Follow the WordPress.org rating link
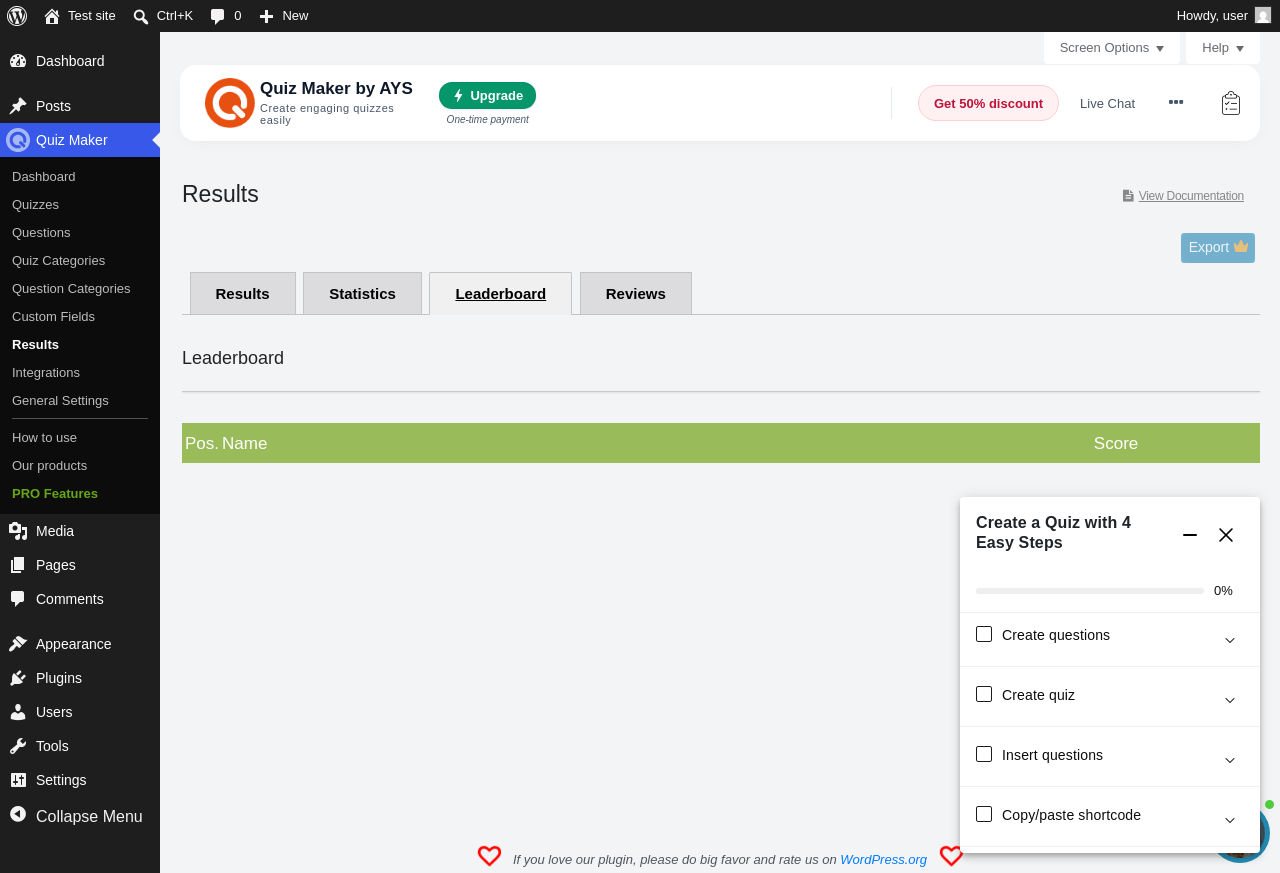 tap(883, 859)
